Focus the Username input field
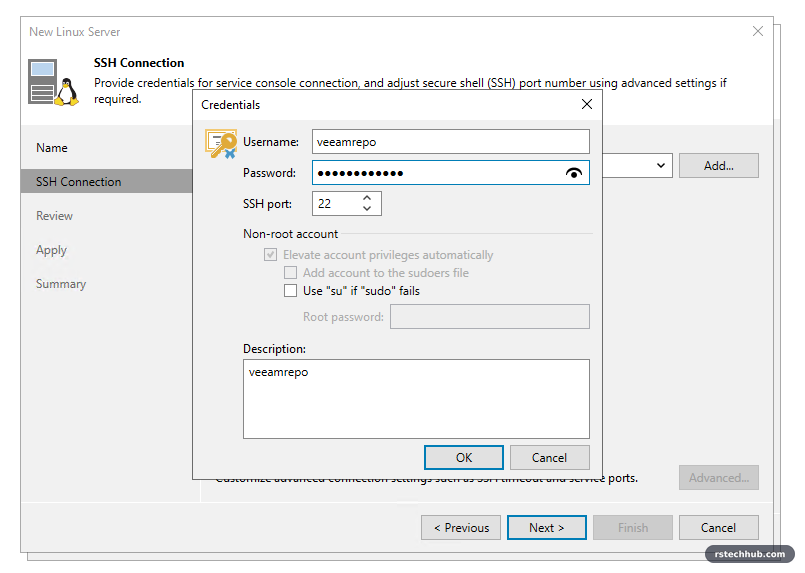 coord(451,142)
